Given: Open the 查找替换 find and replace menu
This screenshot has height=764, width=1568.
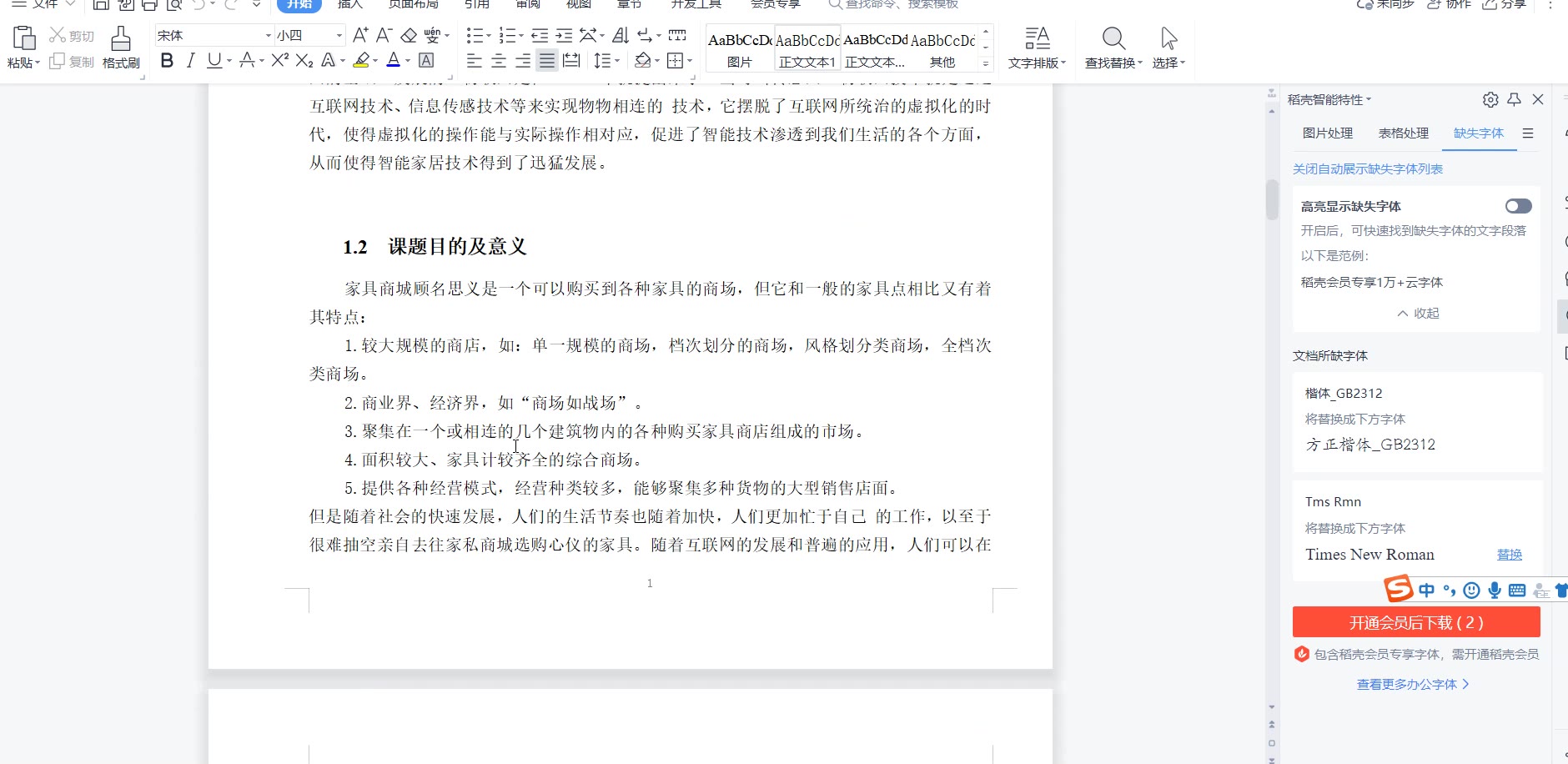Looking at the screenshot, I should [1113, 48].
